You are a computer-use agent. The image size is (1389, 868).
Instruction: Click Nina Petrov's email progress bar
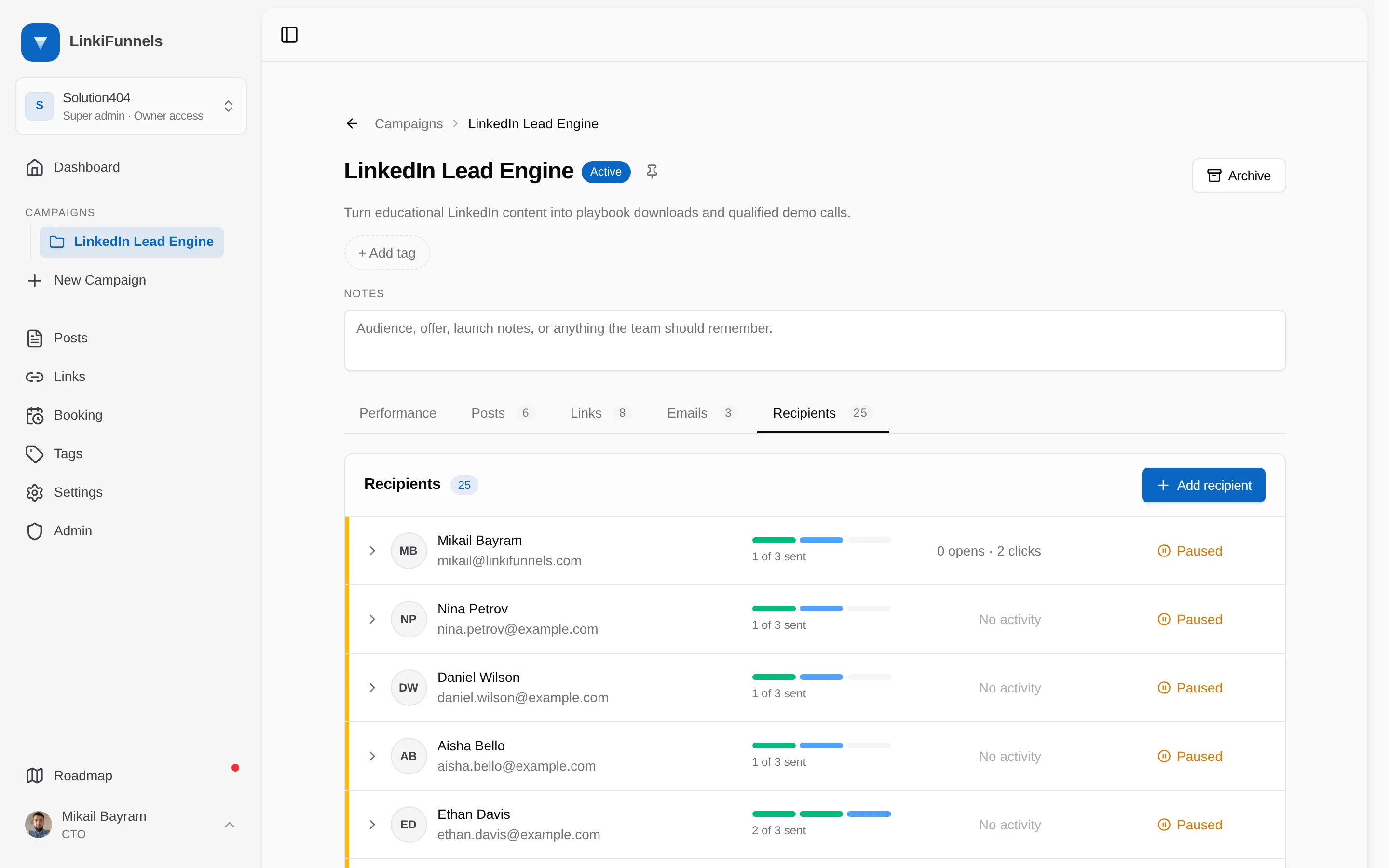[x=821, y=609]
